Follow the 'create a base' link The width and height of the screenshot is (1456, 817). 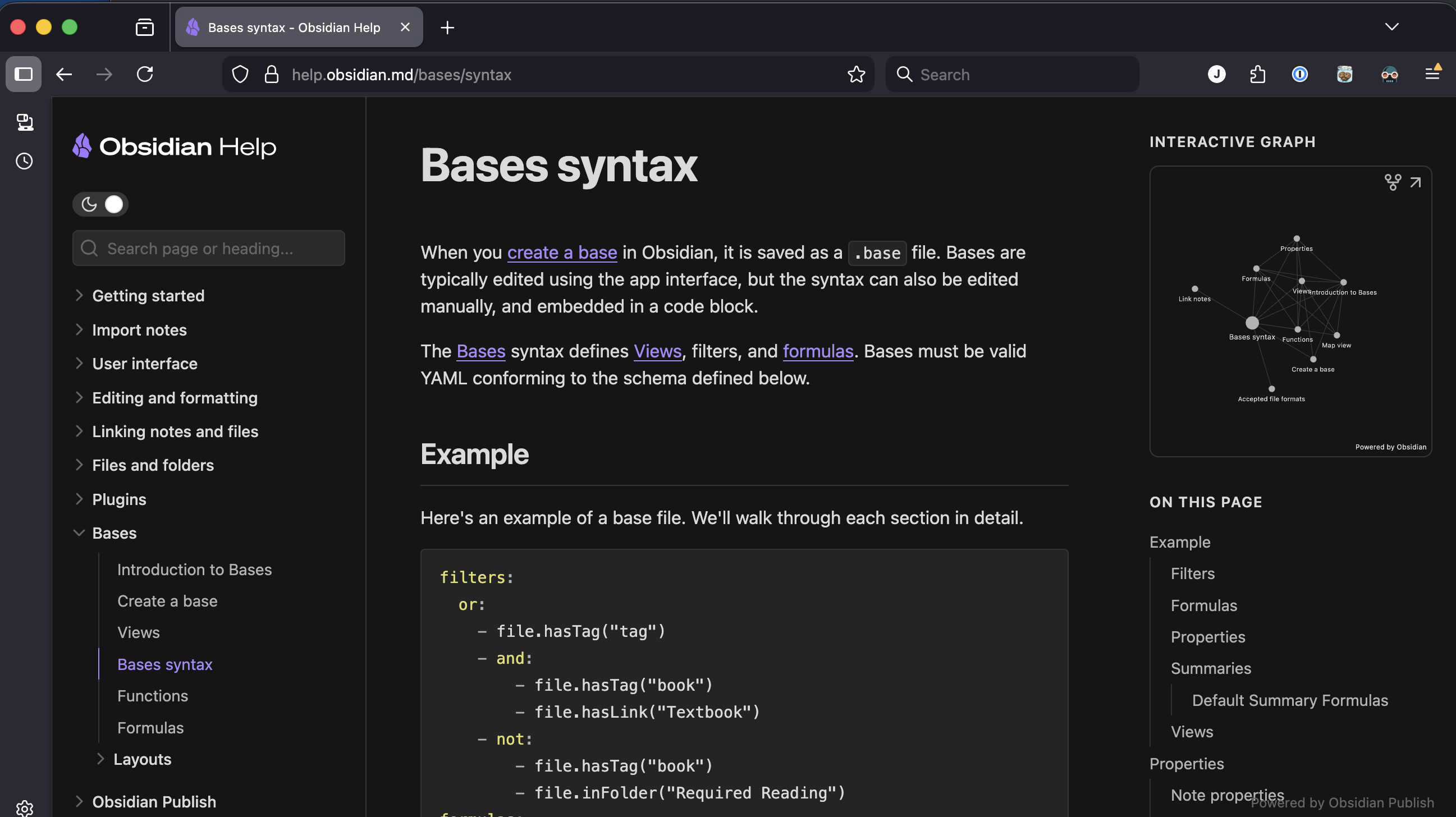point(562,253)
